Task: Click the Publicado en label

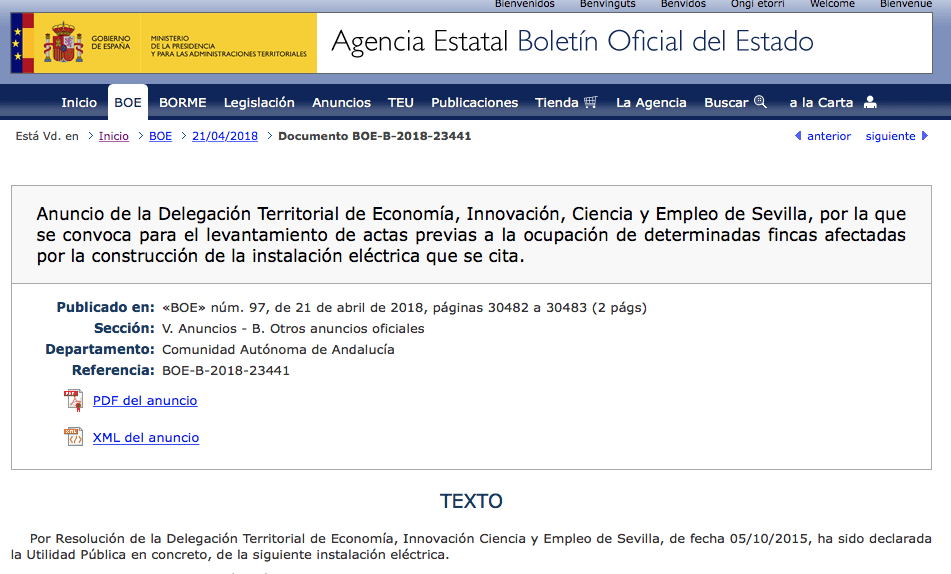Action: (x=106, y=308)
